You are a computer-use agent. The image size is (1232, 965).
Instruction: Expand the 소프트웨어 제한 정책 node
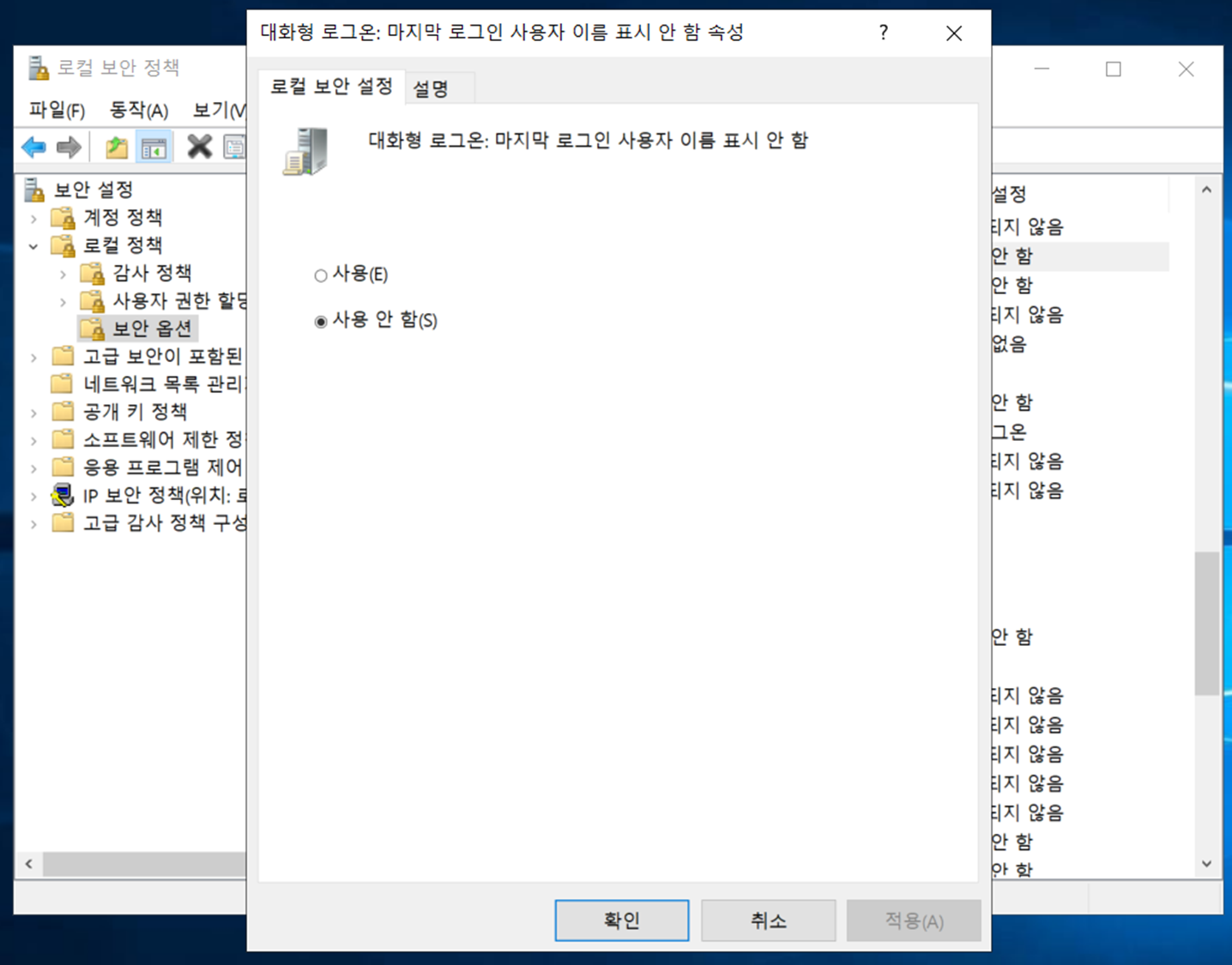33,441
